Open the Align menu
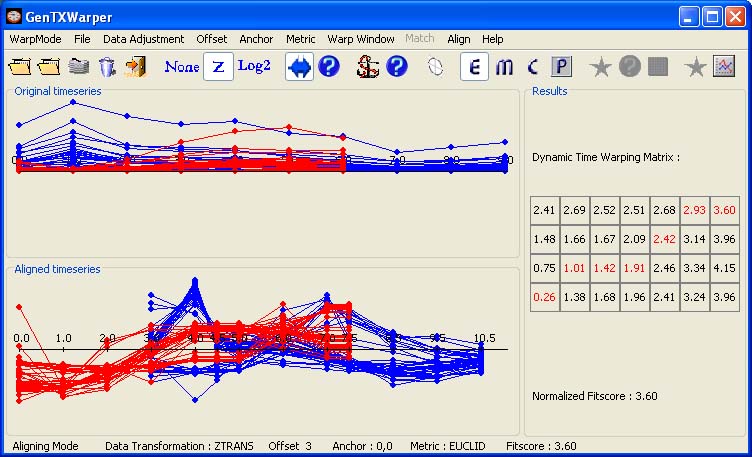 (x=458, y=39)
